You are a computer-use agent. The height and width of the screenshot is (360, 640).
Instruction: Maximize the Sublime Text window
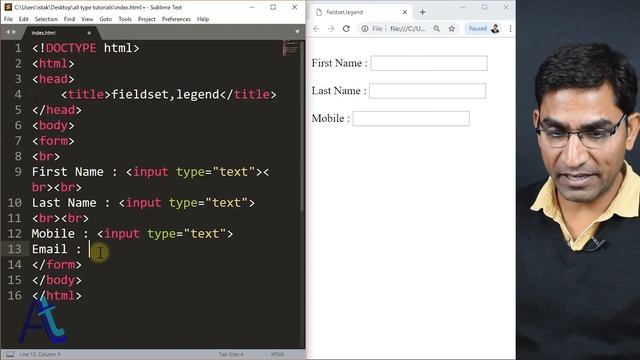point(273,7)
